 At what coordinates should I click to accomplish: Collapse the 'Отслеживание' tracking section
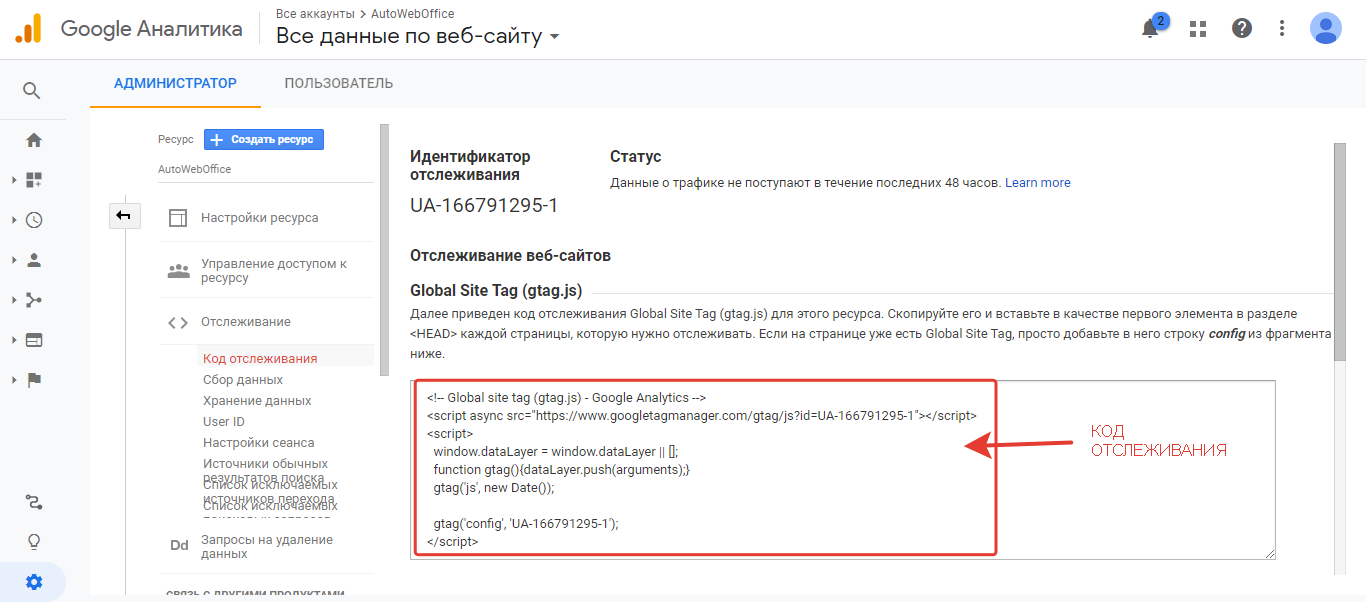[x=245, y=322]
